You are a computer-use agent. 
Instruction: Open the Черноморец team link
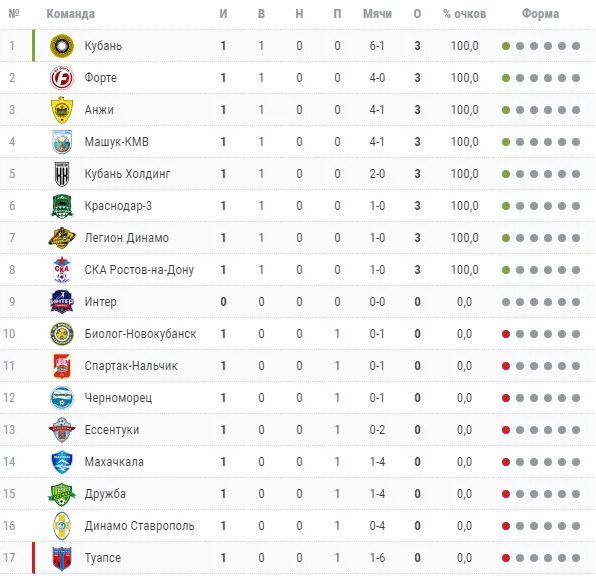(x=118, y=398)
